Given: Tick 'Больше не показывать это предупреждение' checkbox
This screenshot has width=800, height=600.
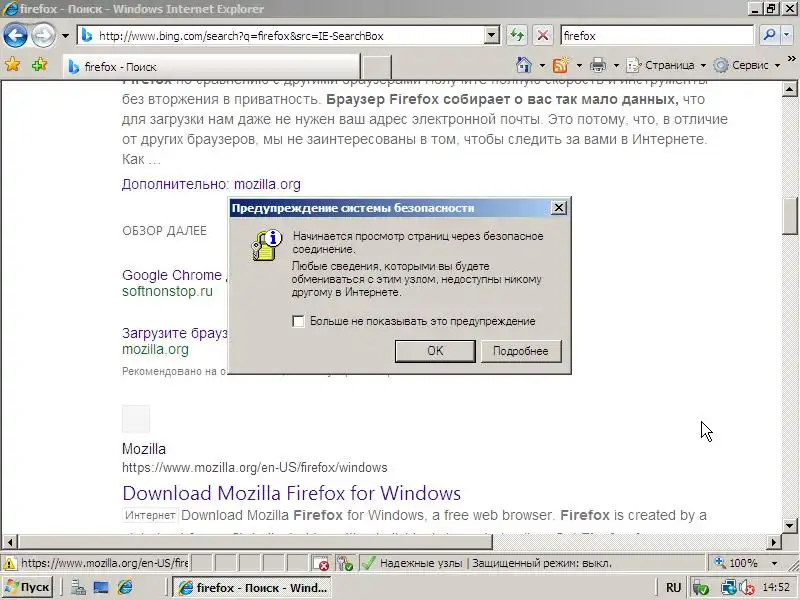Looking at the screenshot, I should tap(298, 321).
